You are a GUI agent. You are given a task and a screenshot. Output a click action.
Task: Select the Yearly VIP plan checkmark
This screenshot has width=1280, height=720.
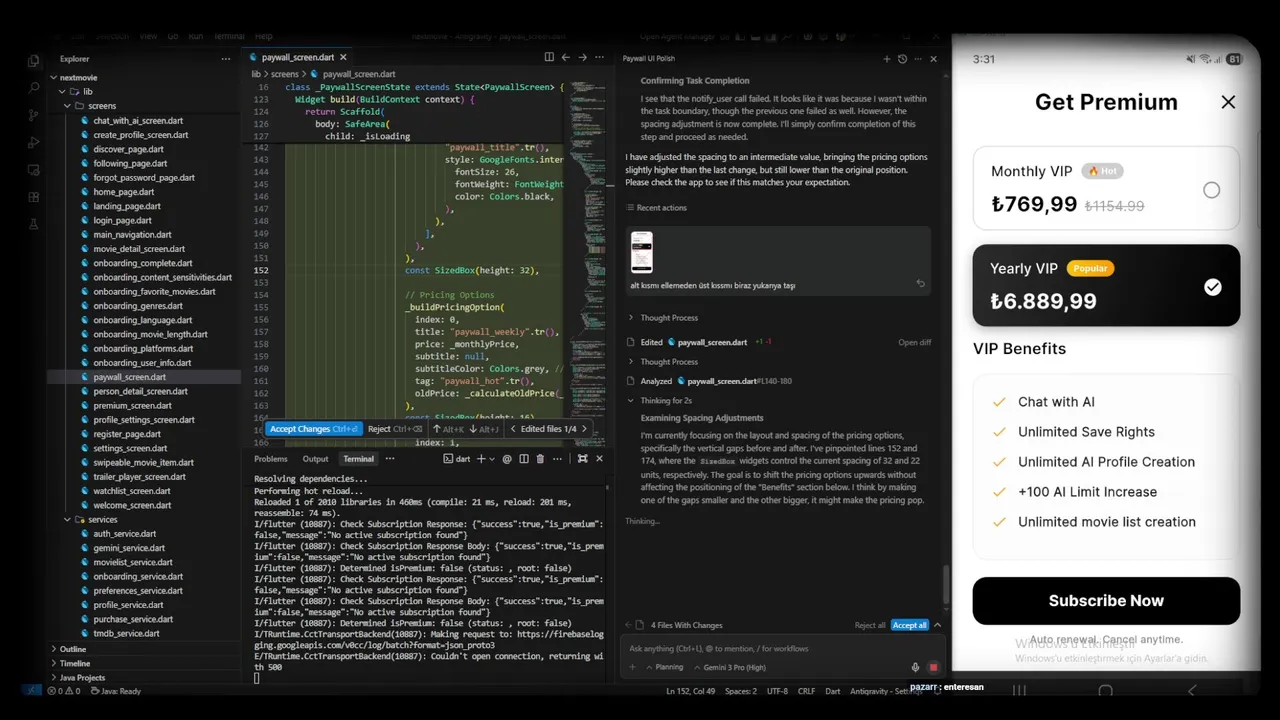(x=1212, y=287)
